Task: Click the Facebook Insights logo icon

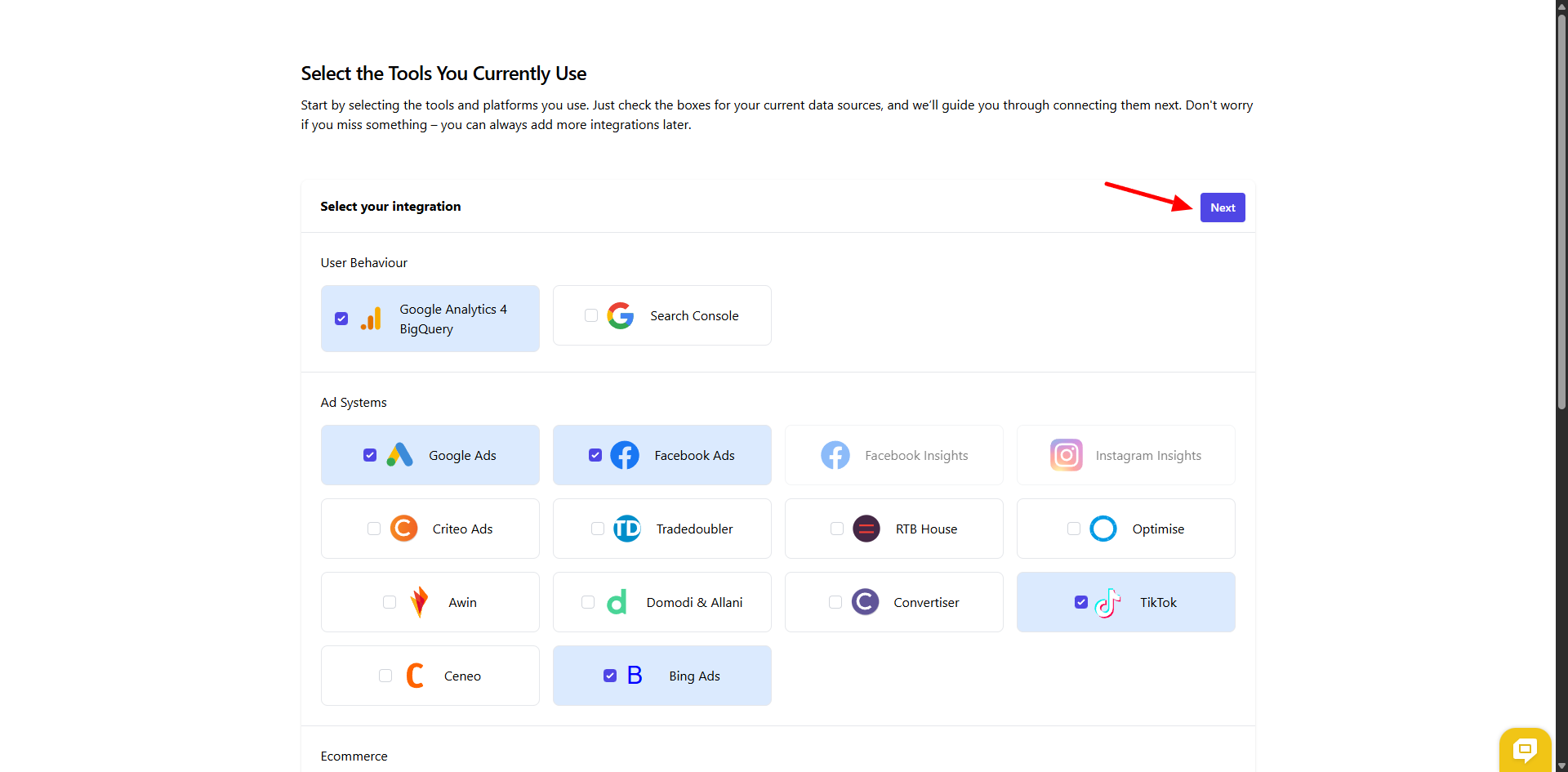Action: pos(835,455)
